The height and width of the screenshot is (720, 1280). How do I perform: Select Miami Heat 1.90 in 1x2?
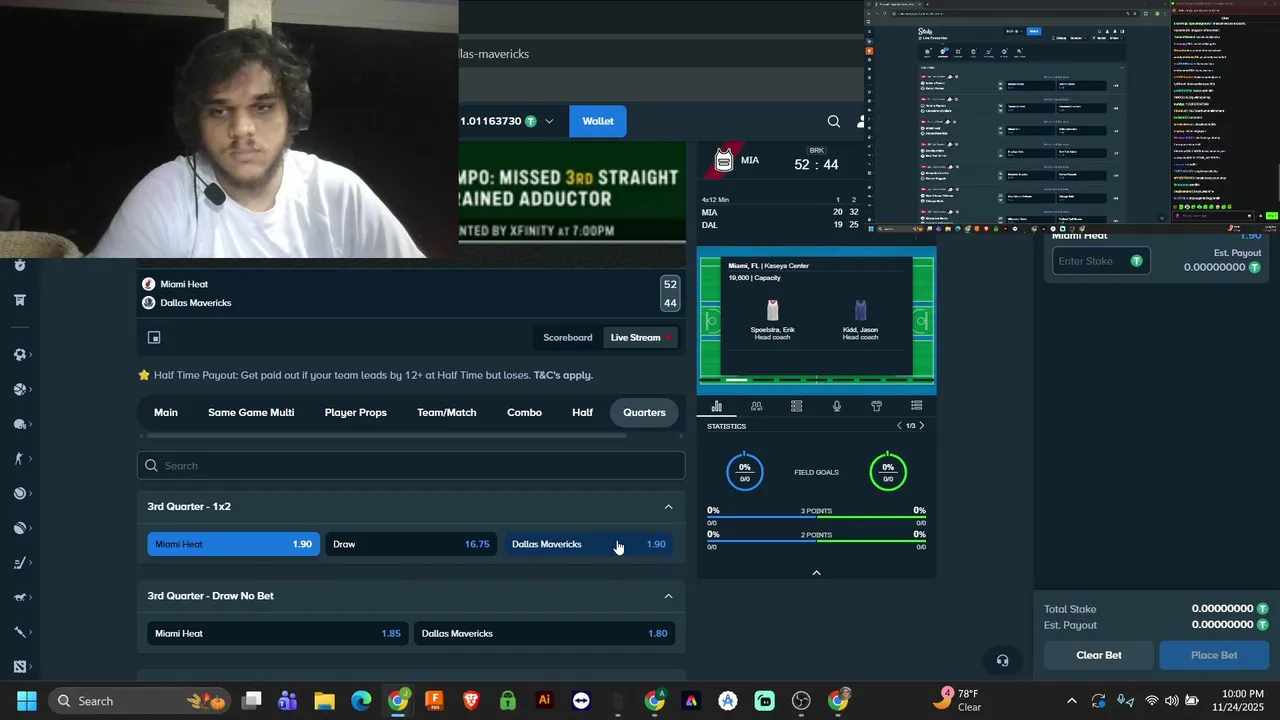(233, 544)
